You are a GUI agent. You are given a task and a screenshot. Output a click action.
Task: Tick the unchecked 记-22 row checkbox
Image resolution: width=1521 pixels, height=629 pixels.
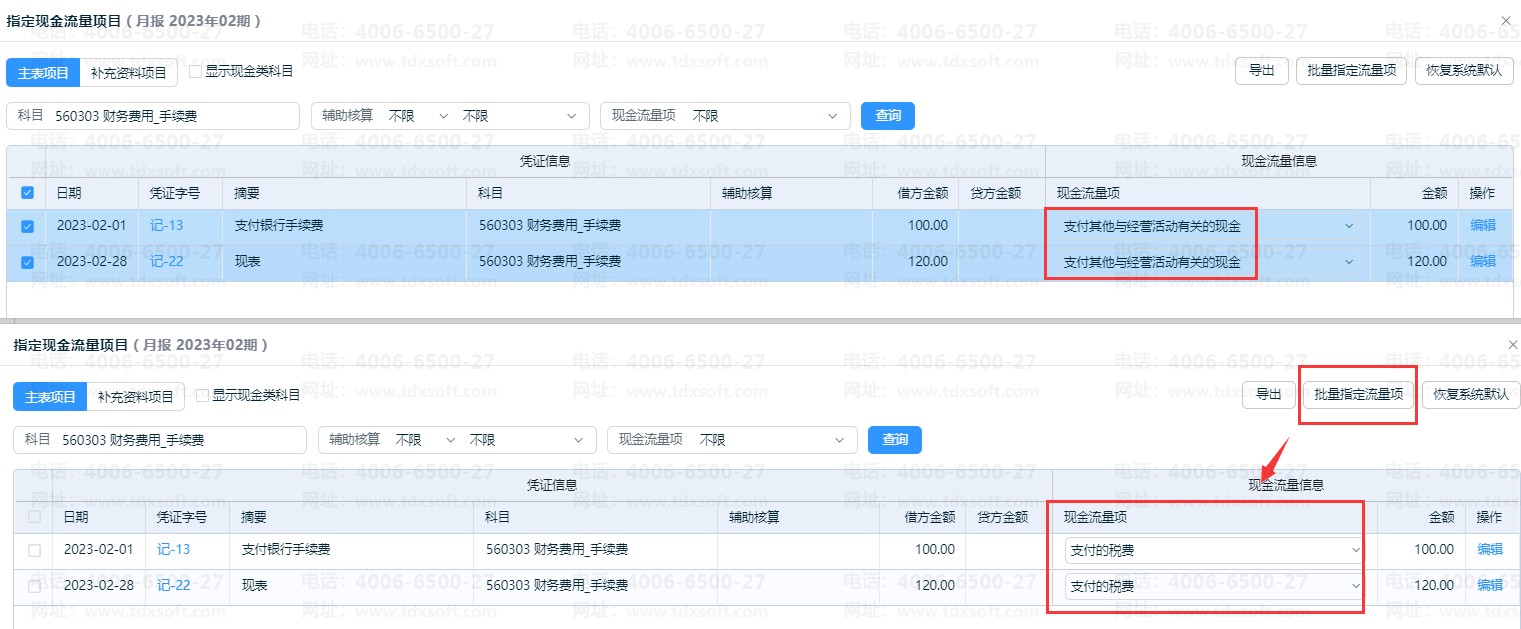pos(34,587)
